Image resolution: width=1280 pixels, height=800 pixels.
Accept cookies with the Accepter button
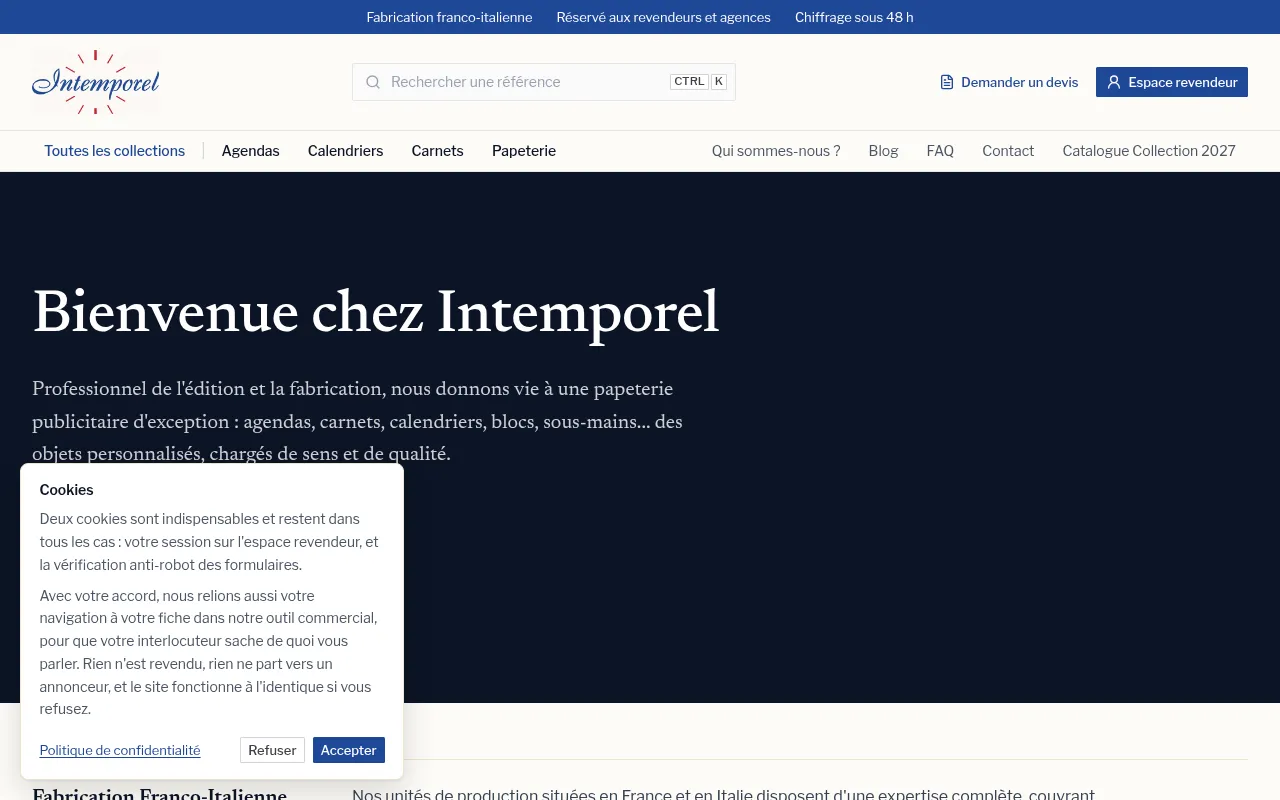349,750
